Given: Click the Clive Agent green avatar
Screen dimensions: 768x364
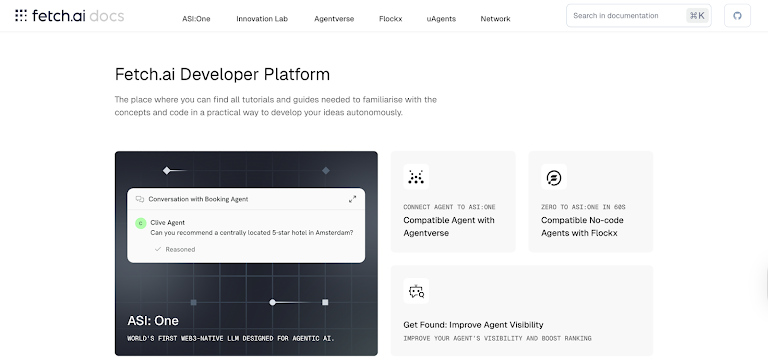Looking at the screenshot, I should (141, 223).
